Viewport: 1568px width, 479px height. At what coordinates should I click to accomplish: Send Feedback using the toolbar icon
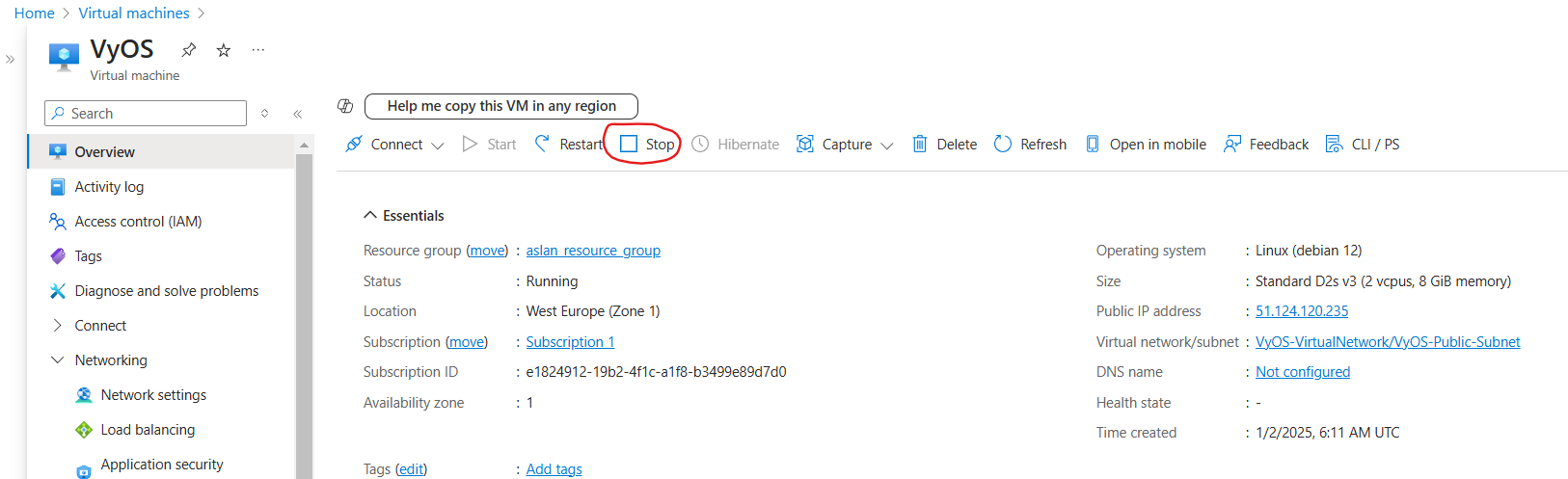tap(1232, 145)
